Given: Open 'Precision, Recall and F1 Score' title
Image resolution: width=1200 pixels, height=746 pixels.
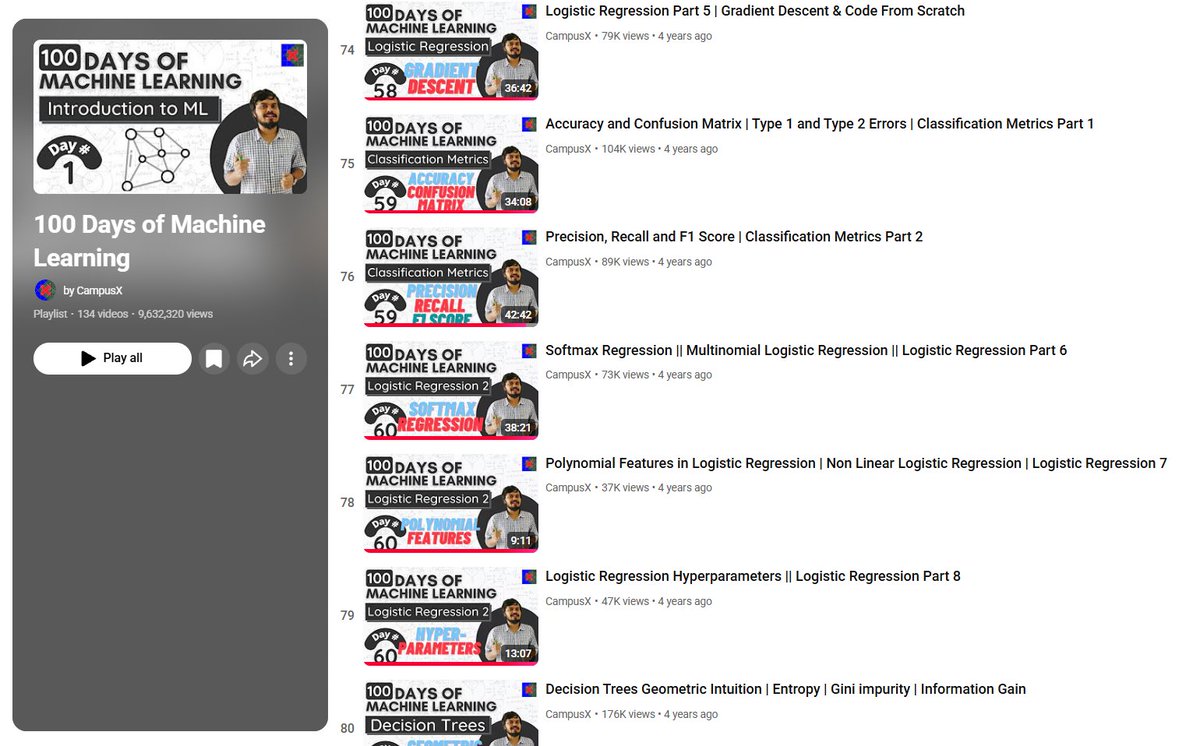Looking at the screenshot, I should (734, 237).
